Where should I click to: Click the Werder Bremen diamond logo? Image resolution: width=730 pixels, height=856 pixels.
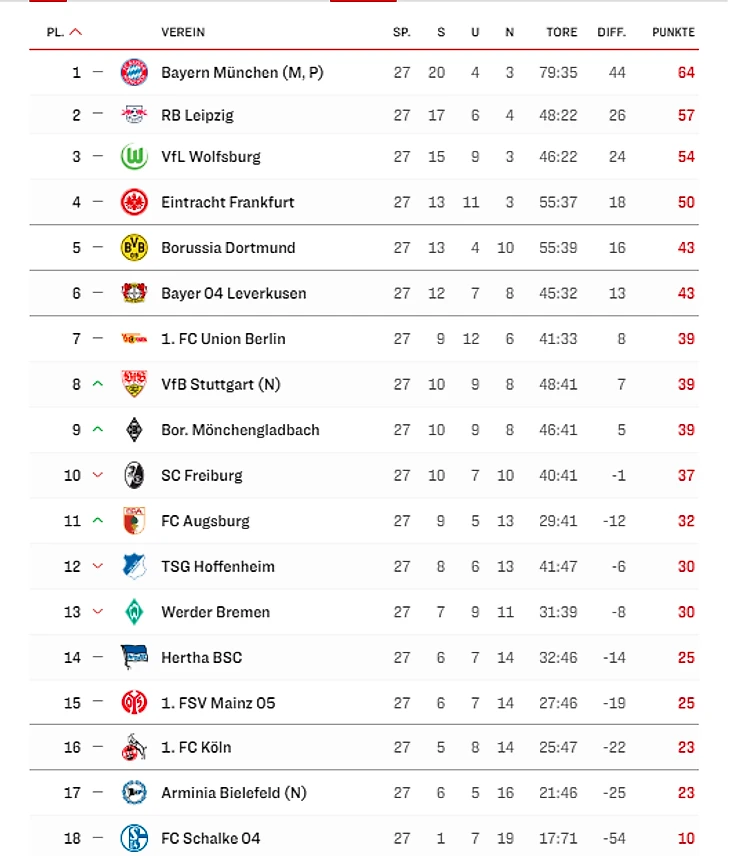pos(133,612)
